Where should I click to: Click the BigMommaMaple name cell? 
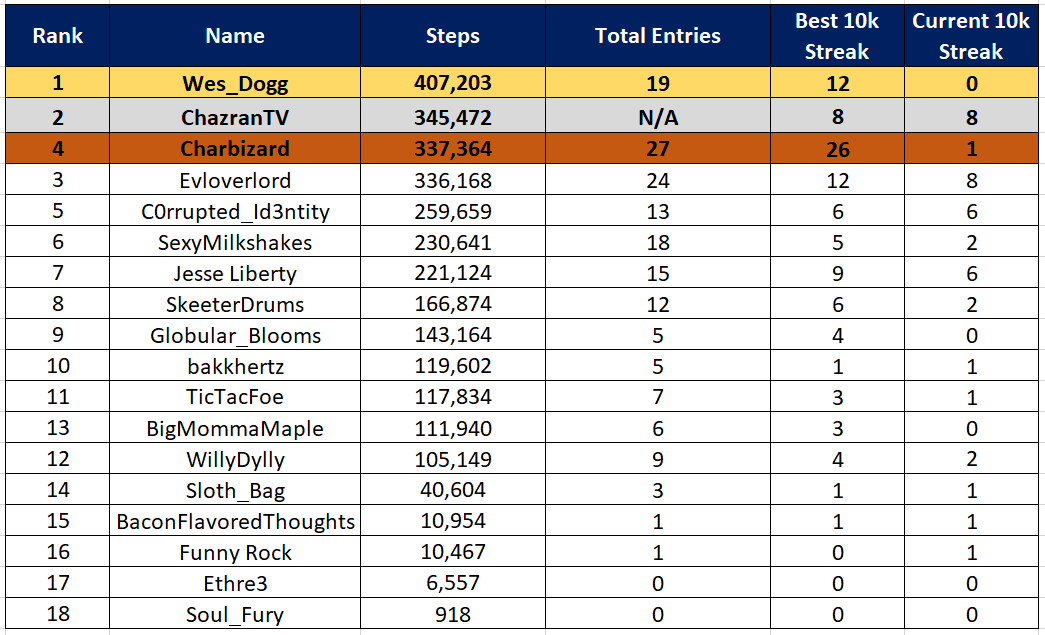235,428
